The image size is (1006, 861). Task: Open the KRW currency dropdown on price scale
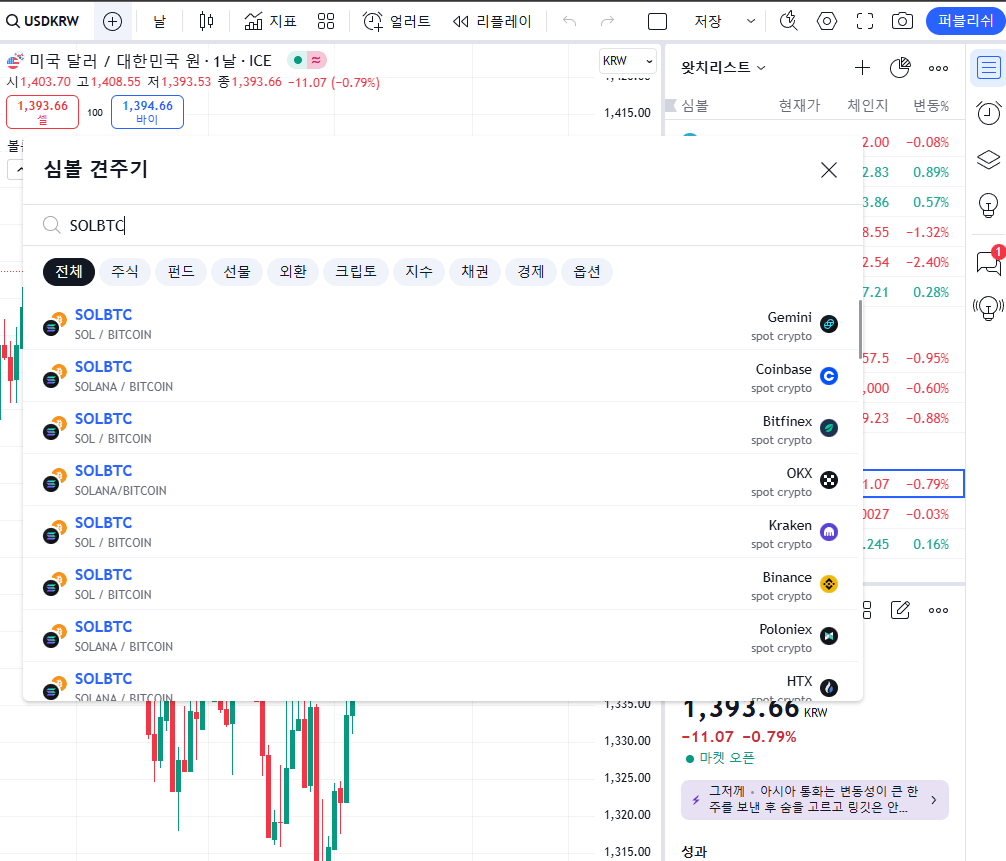point(627,61)
